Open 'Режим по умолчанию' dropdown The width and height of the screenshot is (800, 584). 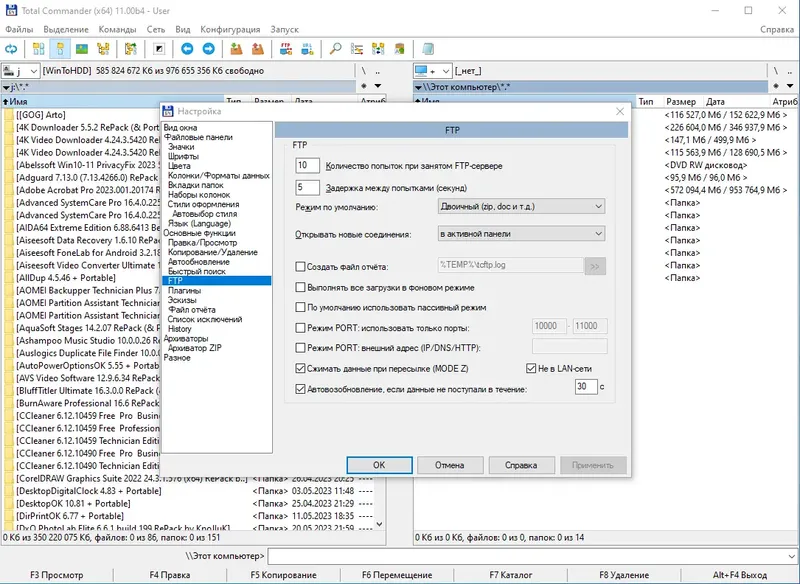click(x=521, y=207)
